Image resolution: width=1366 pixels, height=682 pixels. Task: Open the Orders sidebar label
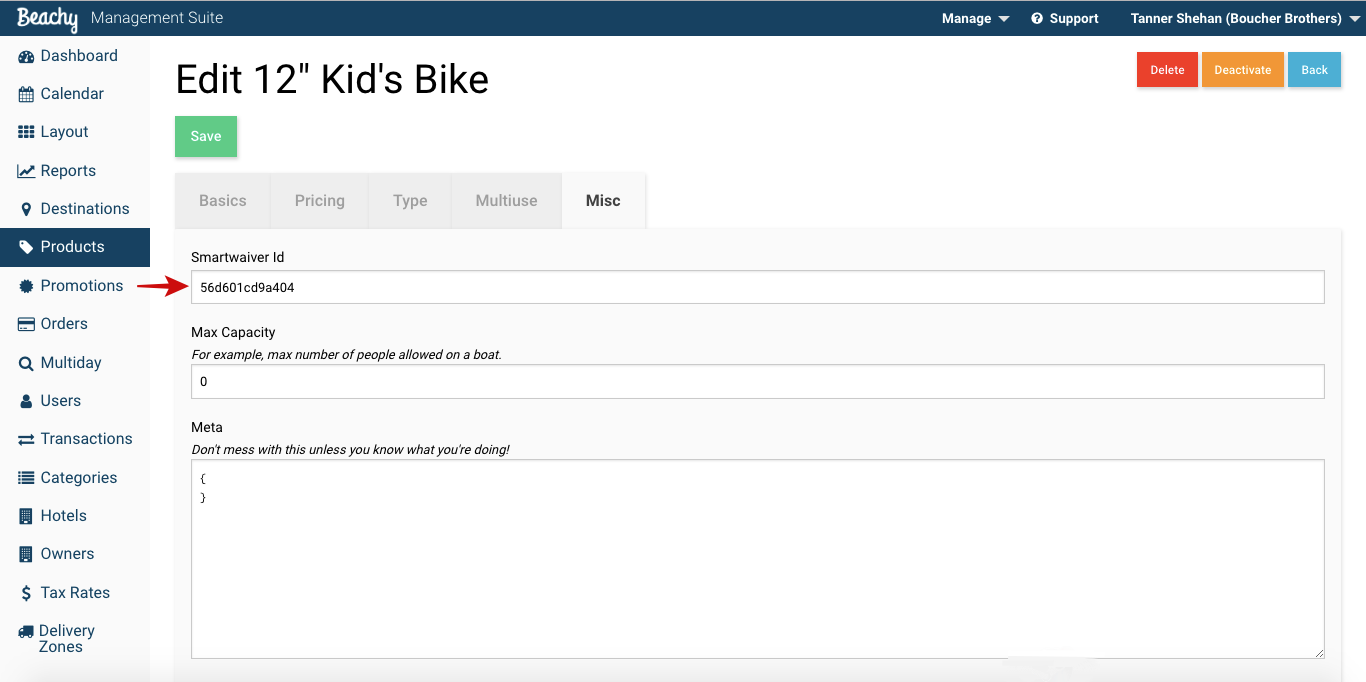pyautogui.click(x=64, y=324)
